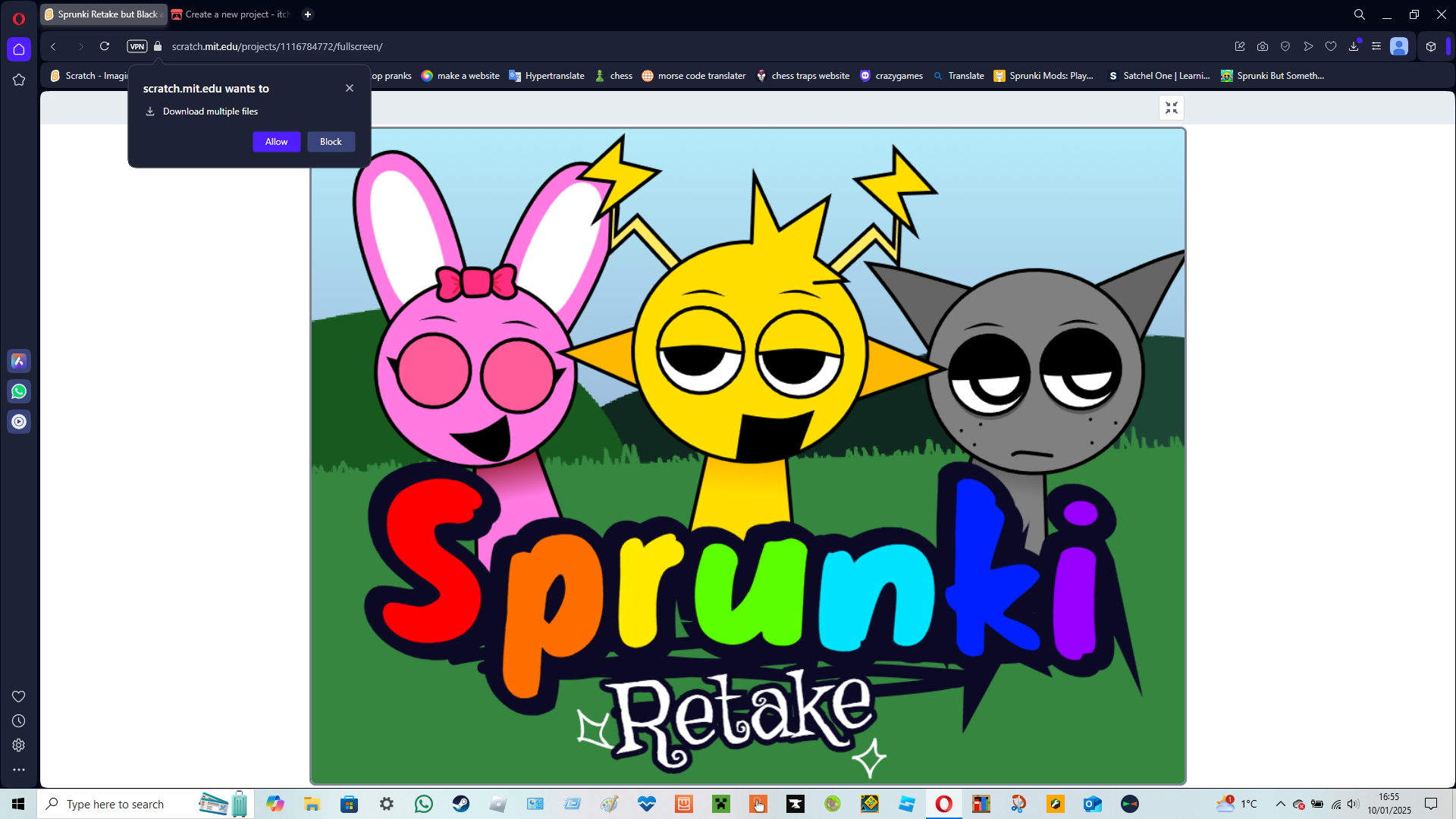Viewport: 1456px width, 819px height.
Task: Open Outlook from the taskbar
Action: [x=1092, y=804]
